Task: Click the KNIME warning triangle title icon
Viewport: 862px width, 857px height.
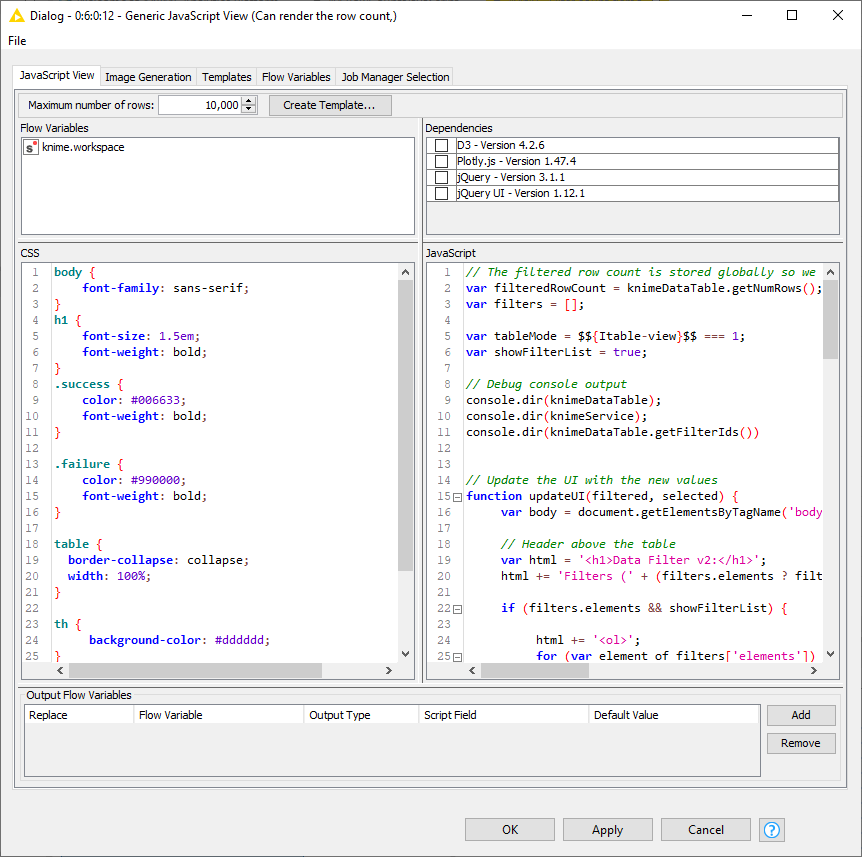Action: pyautogui.click(x=16, y=16)
